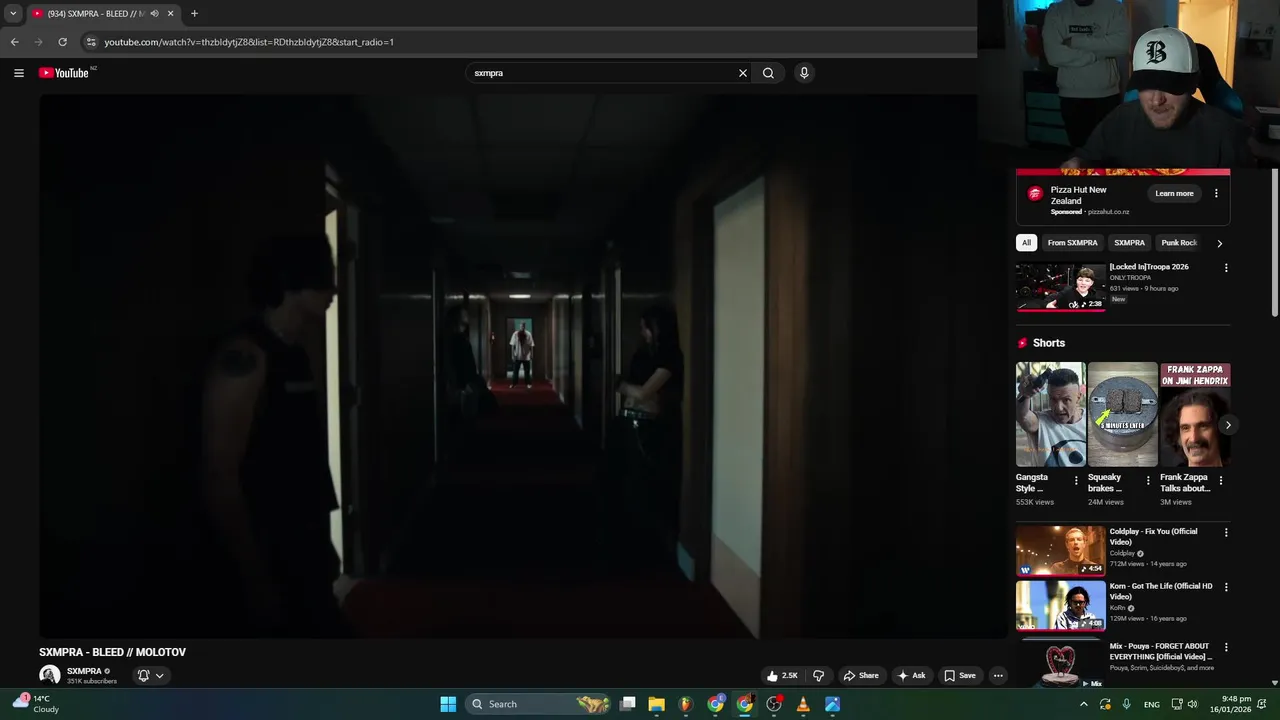
Task: Open a new browser tab
Action: click(194, 14)
